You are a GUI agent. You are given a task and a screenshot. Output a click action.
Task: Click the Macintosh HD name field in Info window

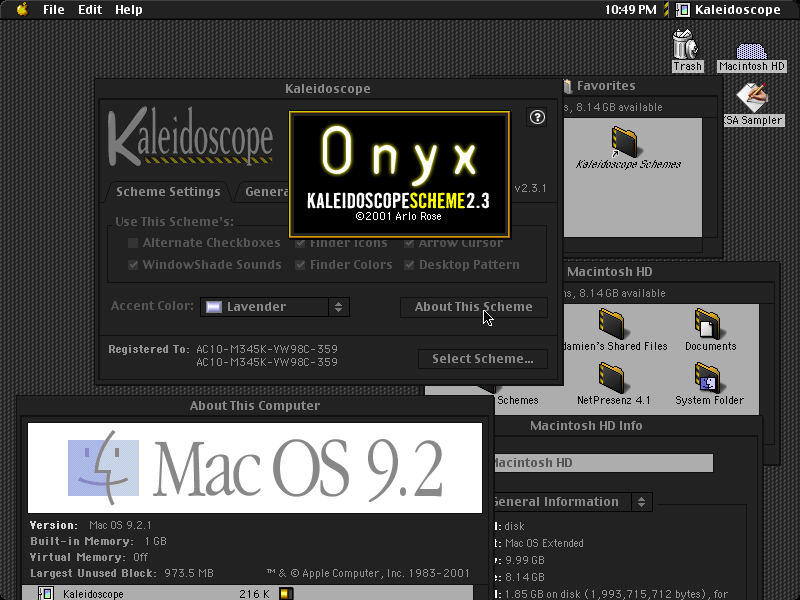click(603, 463)
